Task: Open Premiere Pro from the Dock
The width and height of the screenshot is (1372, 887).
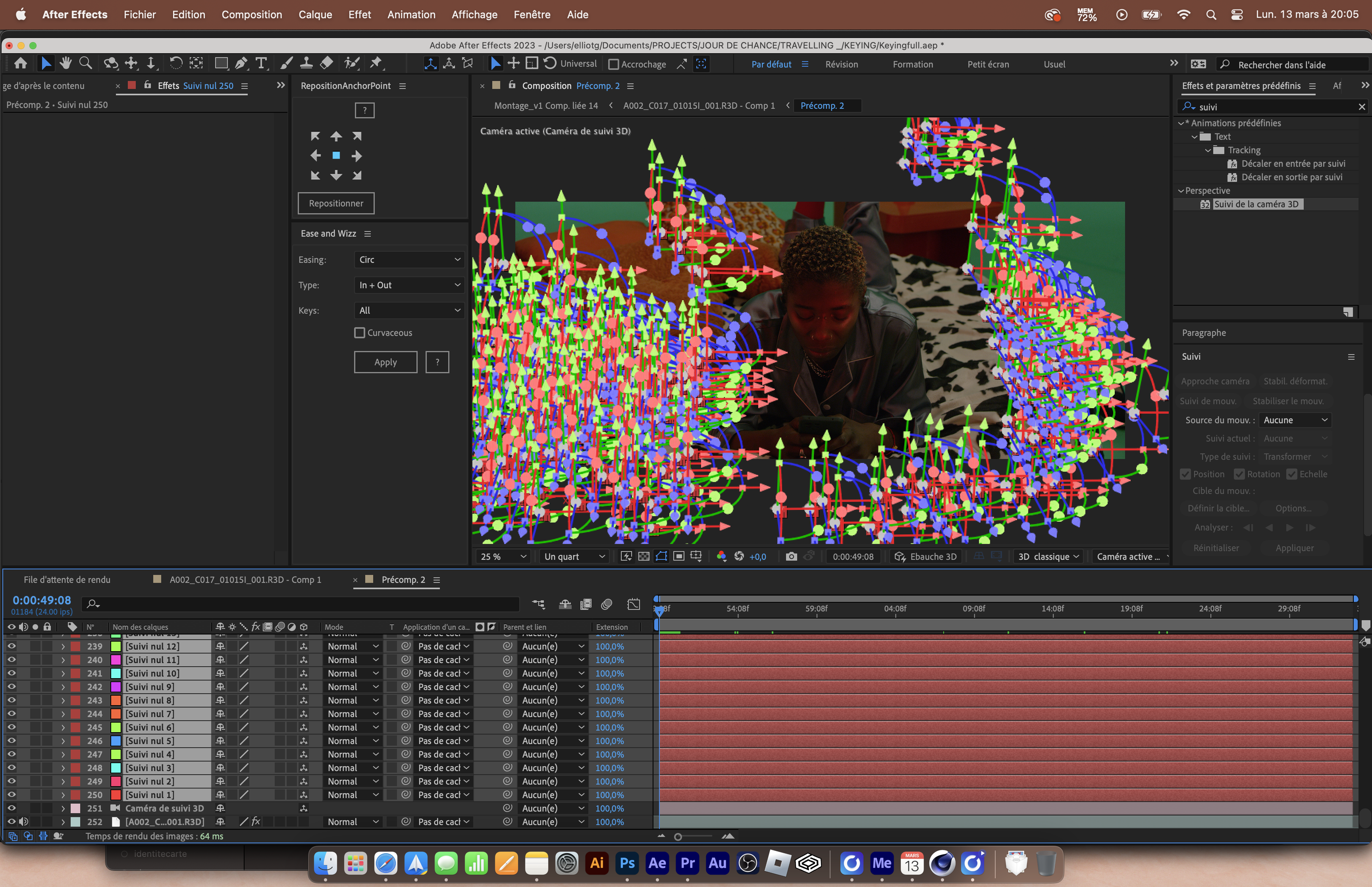Action: [688, 863]
